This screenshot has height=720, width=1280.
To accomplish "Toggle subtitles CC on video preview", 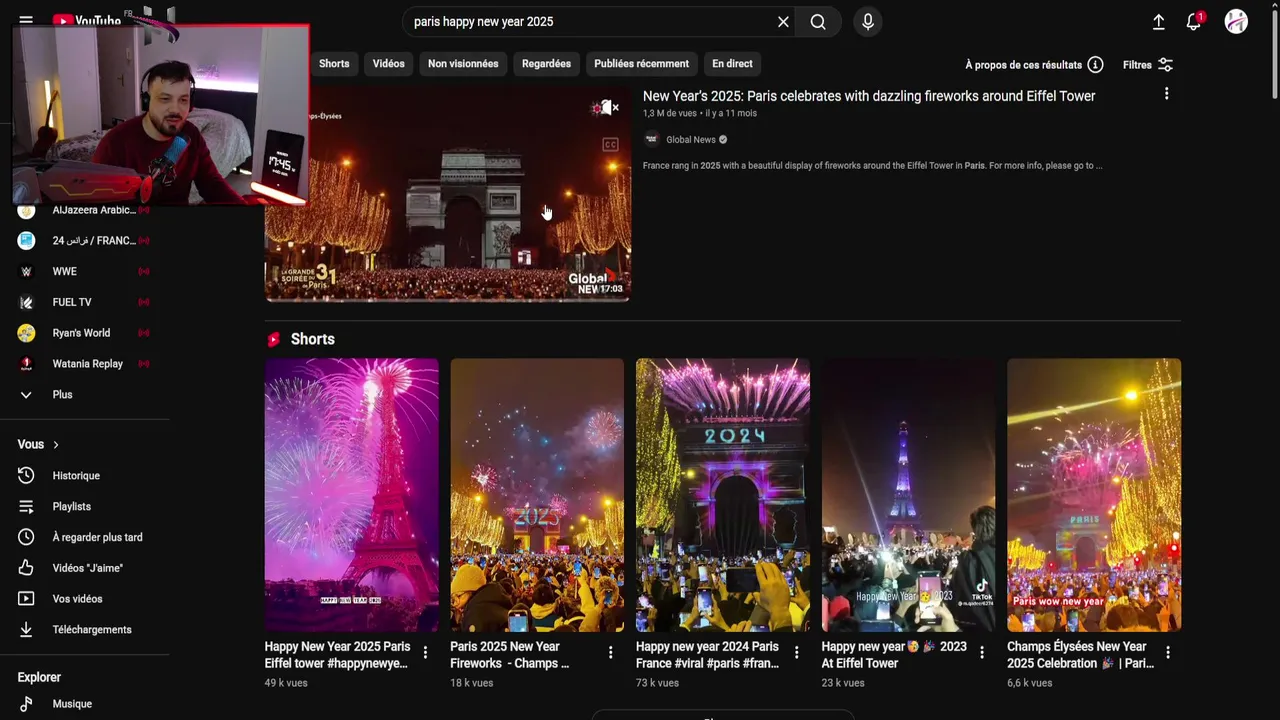I will click(610, 144).
